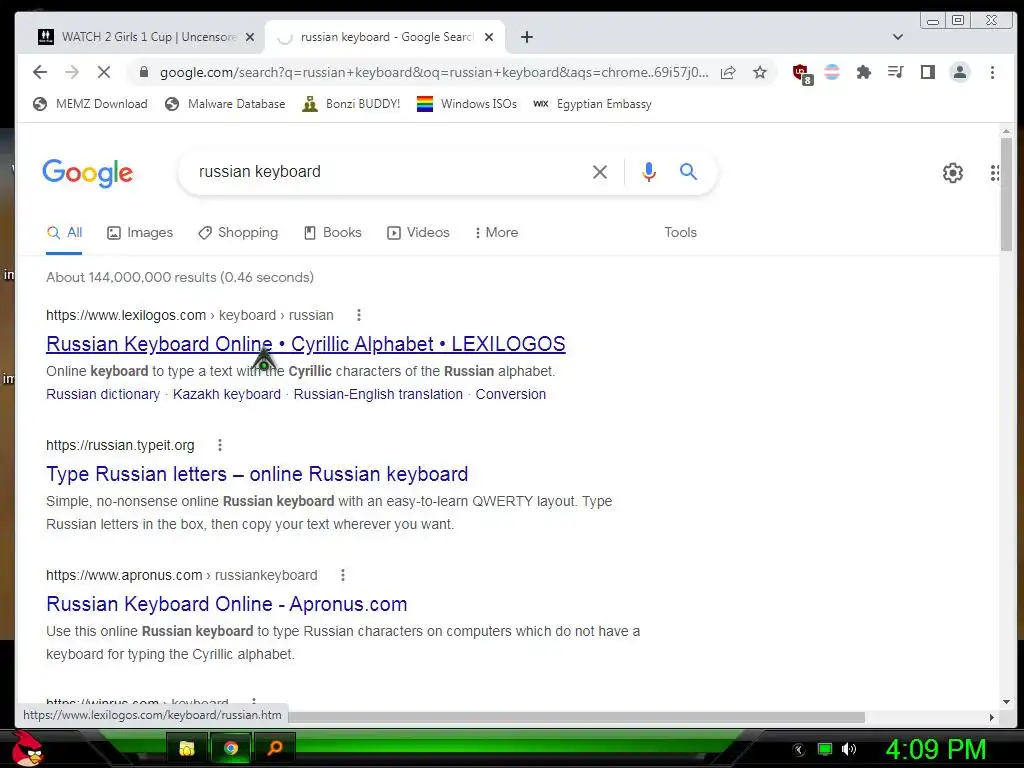Switch to the WATCH 2 Girls 1 Cup tab

click(x=140, y=37)
